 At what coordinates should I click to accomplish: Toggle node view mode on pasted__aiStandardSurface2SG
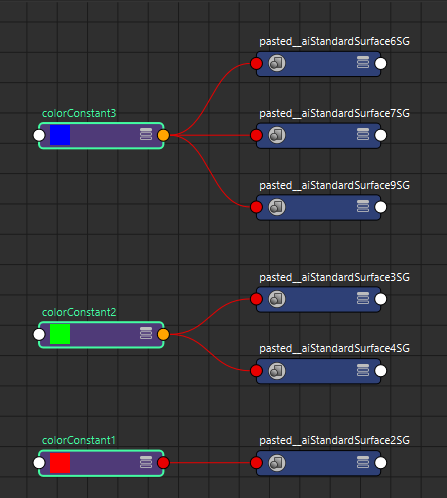363,462
